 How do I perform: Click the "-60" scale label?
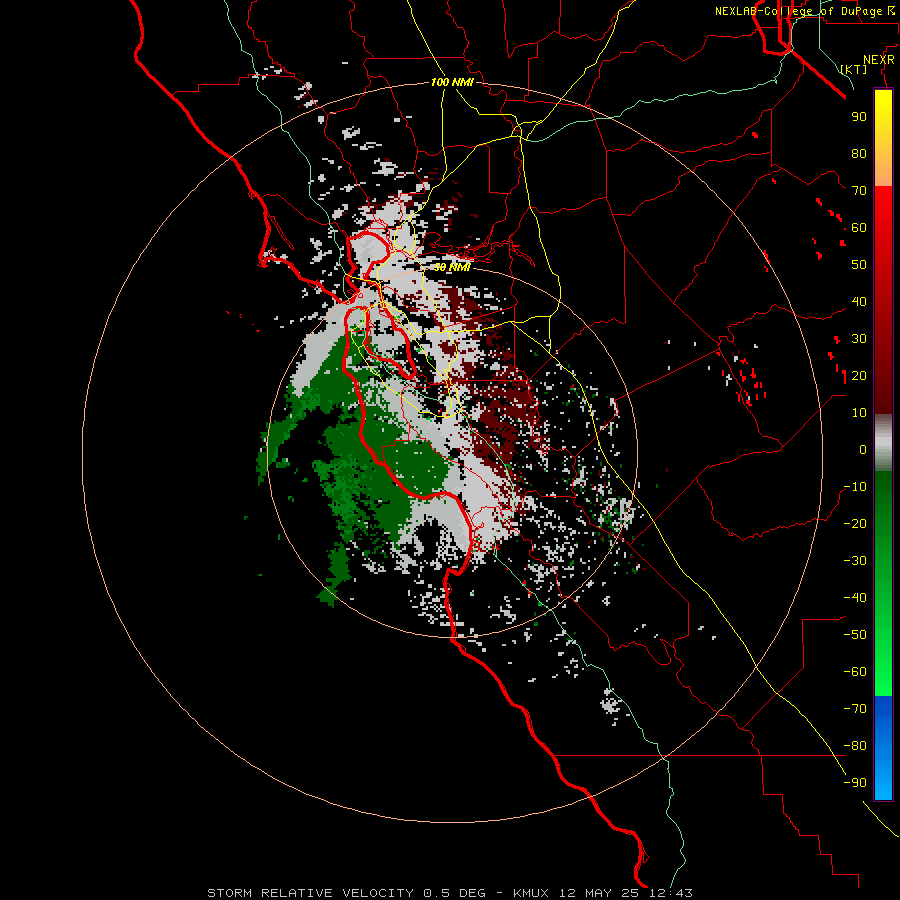click(855, 672)
